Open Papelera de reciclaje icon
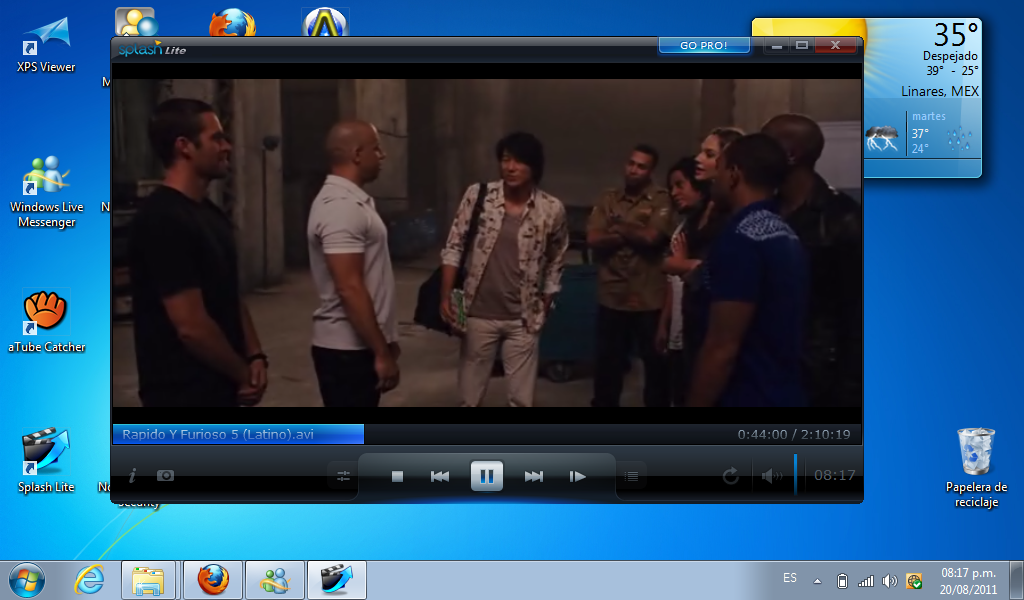This screenshot has height=600, width=1024. click(x=976, y=467)
